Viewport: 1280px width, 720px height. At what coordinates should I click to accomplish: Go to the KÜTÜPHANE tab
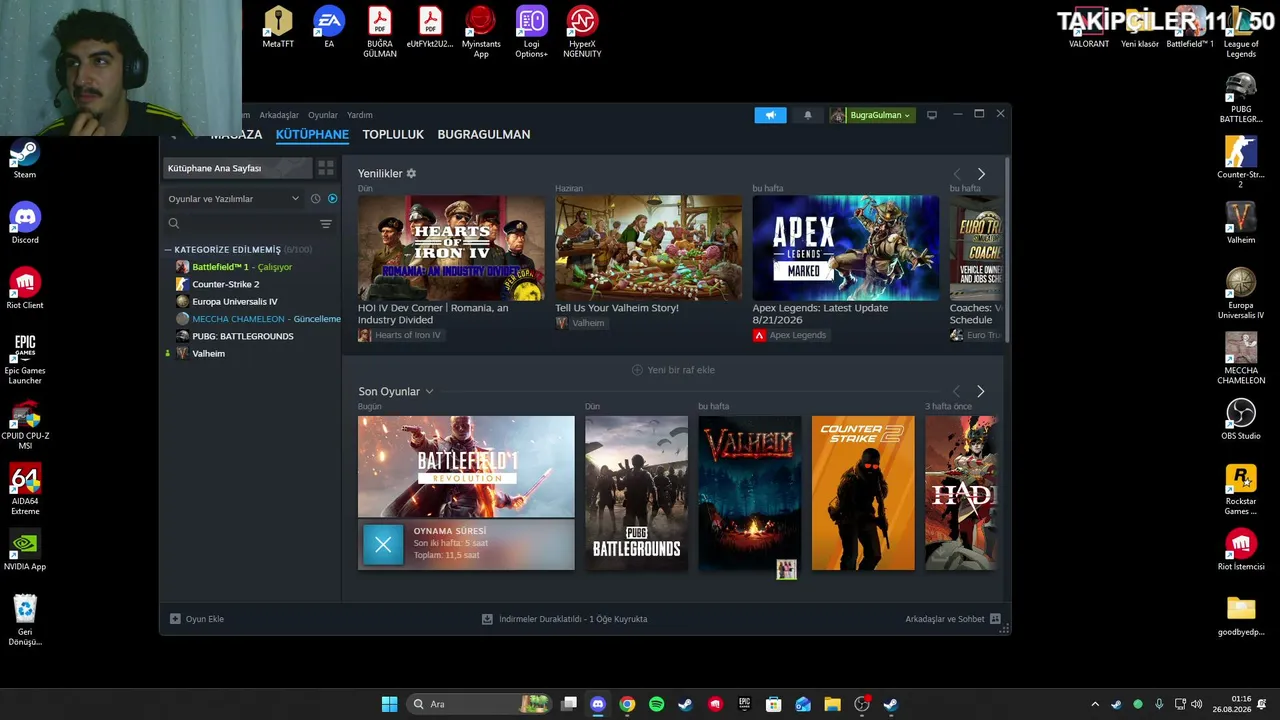[312, 135]
